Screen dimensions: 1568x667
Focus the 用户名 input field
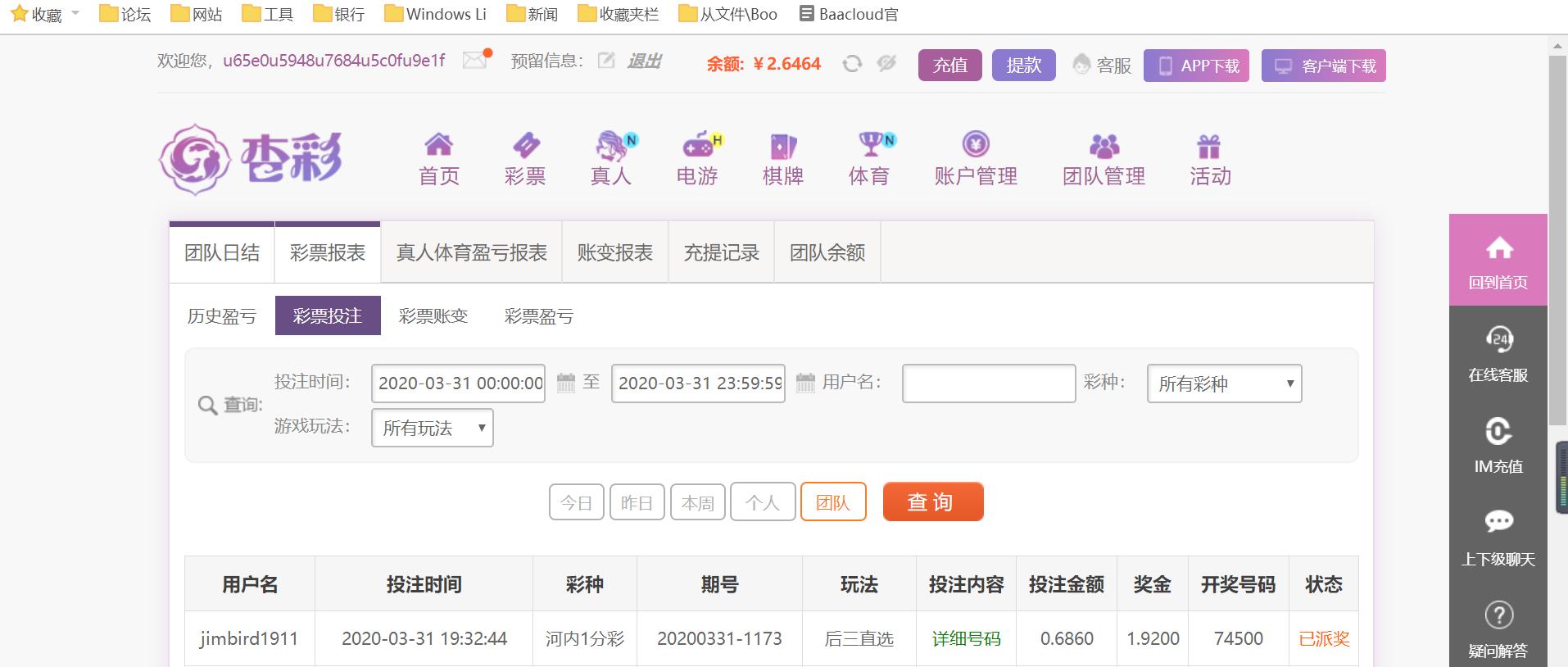click(x=989, y=383)
